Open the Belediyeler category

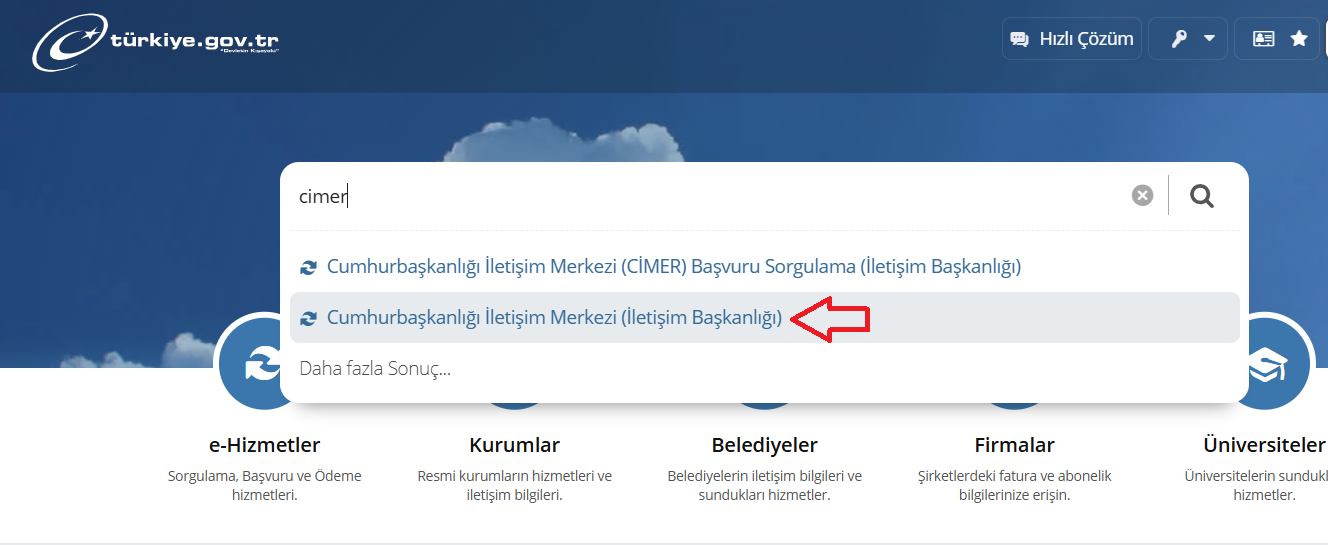[x=764, y=445]
